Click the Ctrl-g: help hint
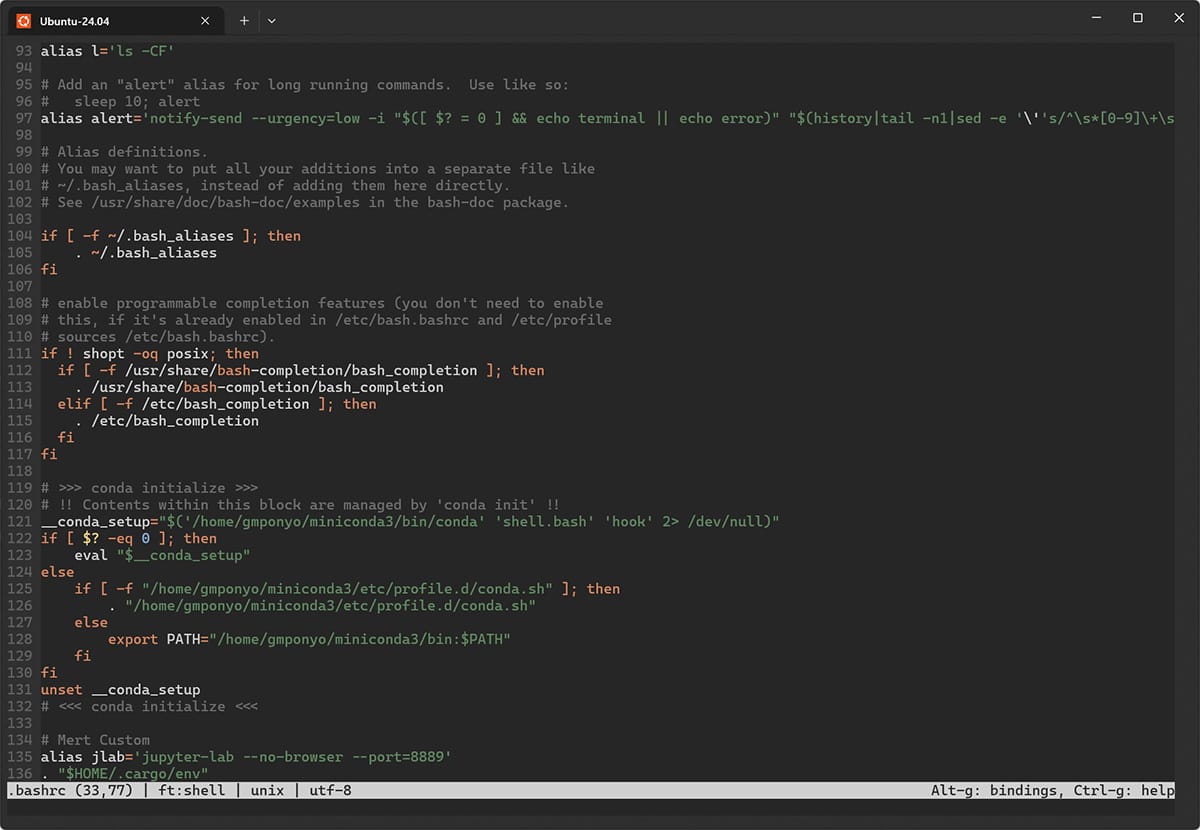1200x830 pixels. pyautogui.click(x=1125, y=791)
